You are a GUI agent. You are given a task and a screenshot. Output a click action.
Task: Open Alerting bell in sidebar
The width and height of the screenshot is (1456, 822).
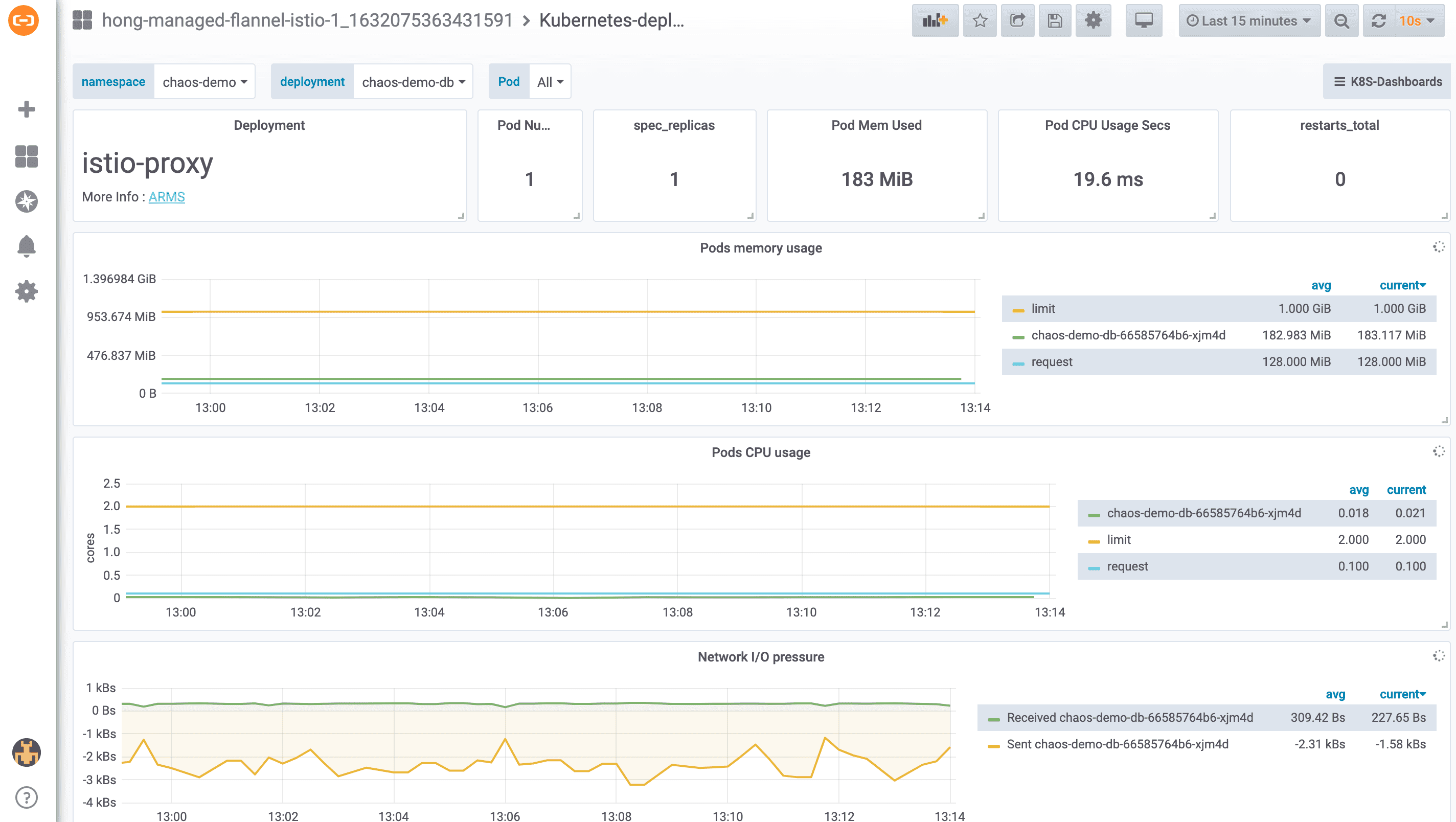[26, 246]
